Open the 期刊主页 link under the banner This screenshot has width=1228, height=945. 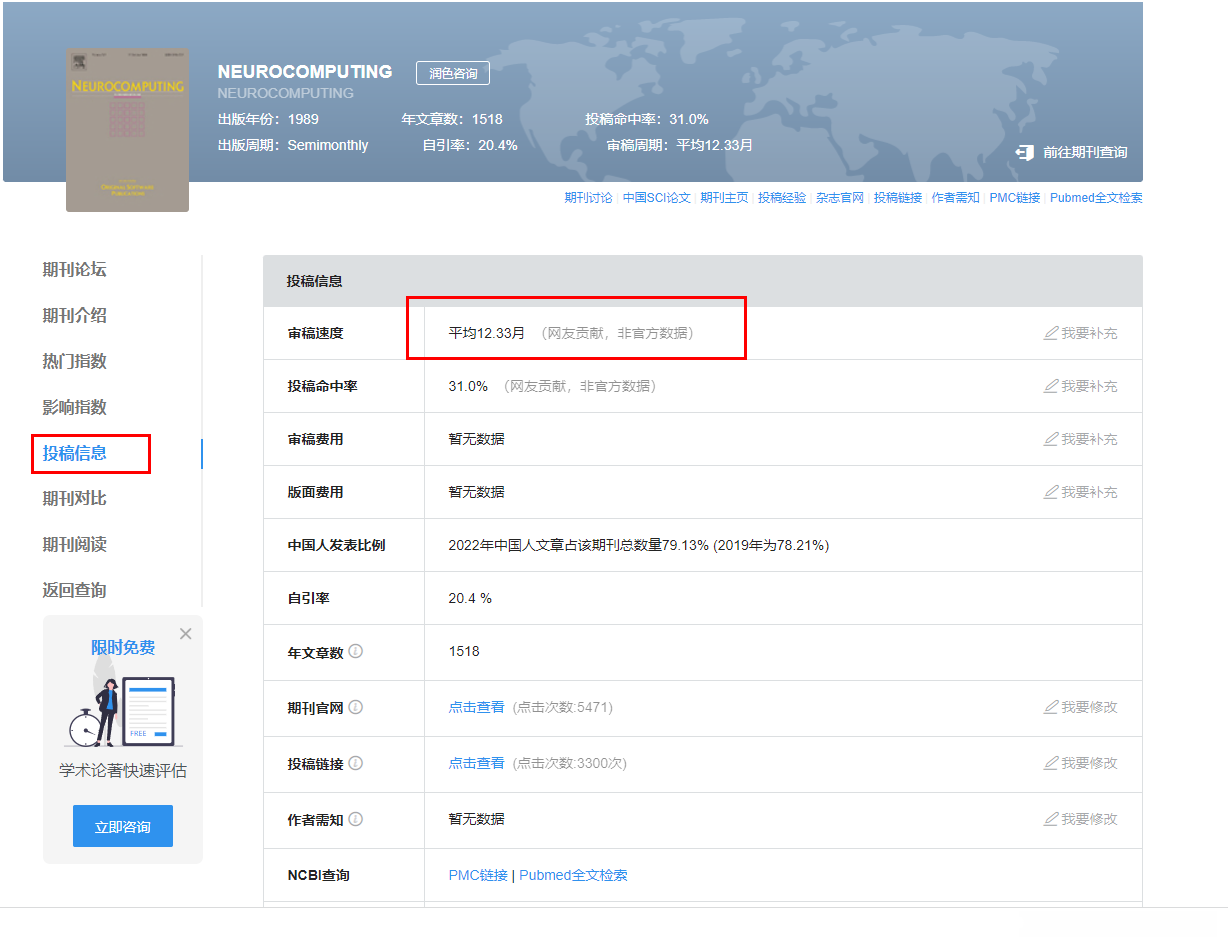click(x=724, y=198)
